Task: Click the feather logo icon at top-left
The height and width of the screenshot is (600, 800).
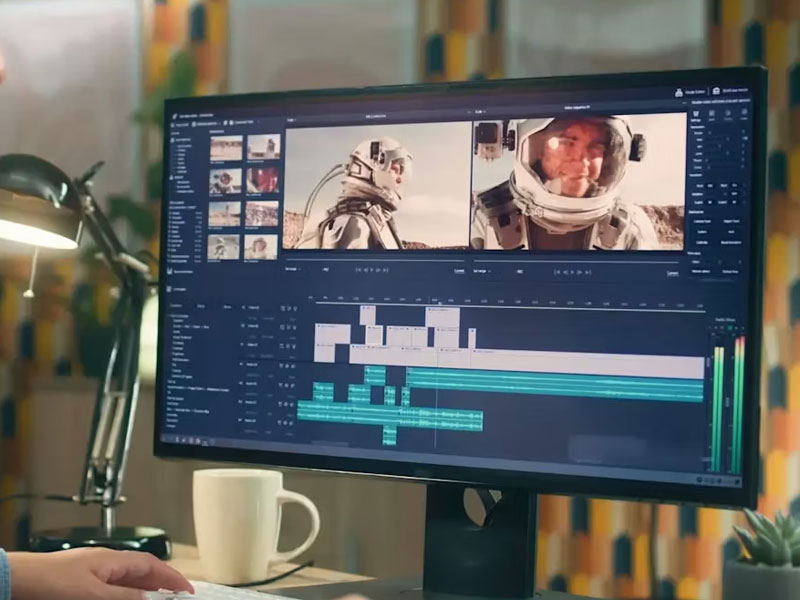Action: click(174, 116)
